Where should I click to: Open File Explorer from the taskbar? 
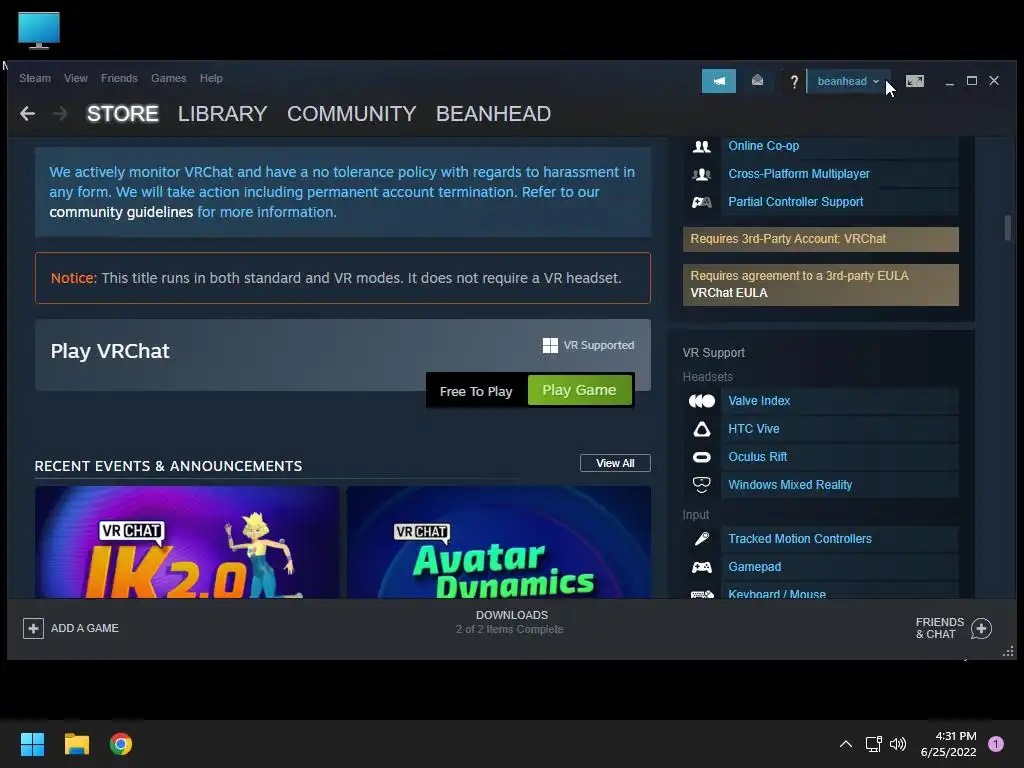click(x=76, y=744)
